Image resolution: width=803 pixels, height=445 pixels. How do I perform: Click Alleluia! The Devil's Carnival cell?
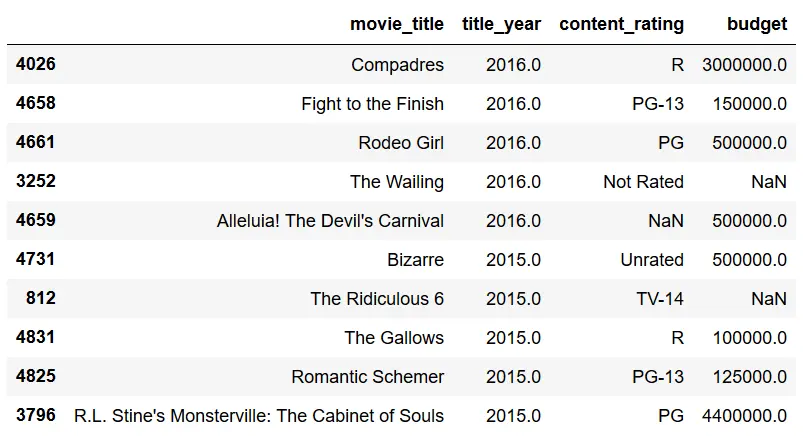330,221
